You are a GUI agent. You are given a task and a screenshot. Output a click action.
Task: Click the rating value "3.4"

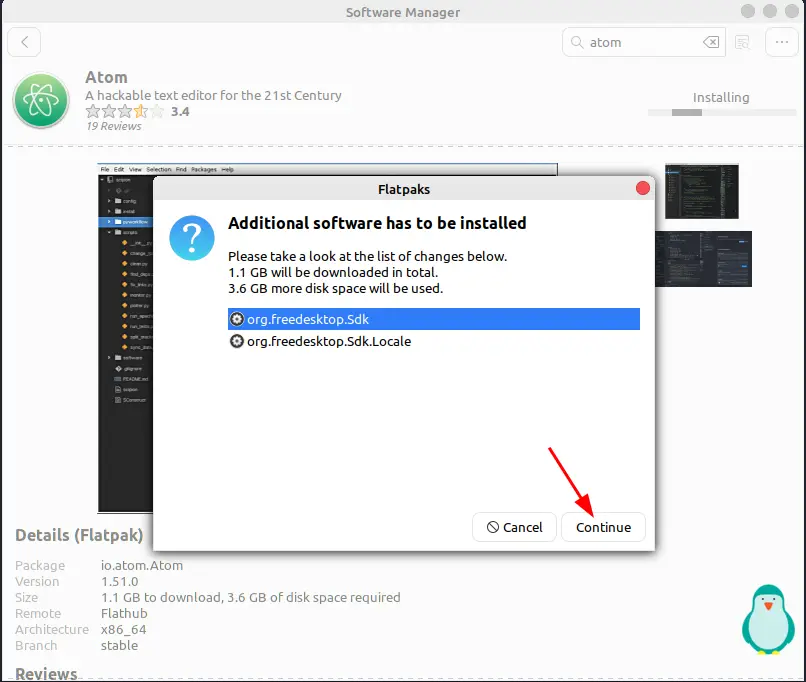click(x=180, y=112)
